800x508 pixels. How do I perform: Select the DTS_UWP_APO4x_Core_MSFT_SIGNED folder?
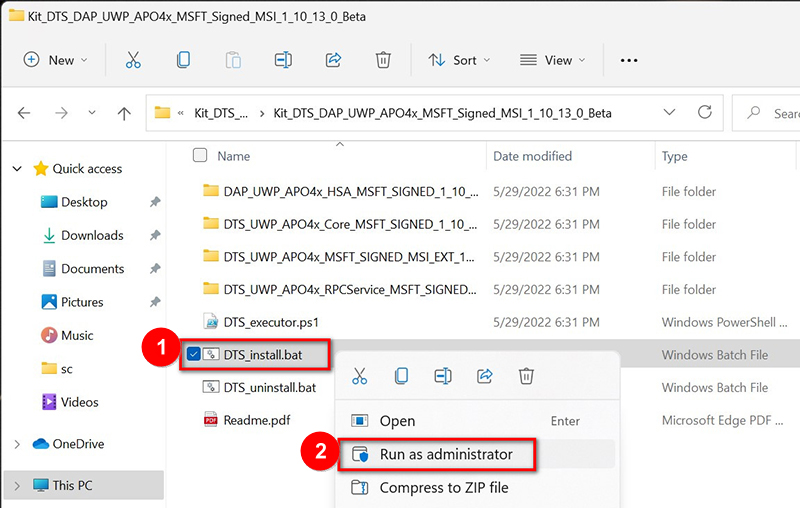coord(351,224)
